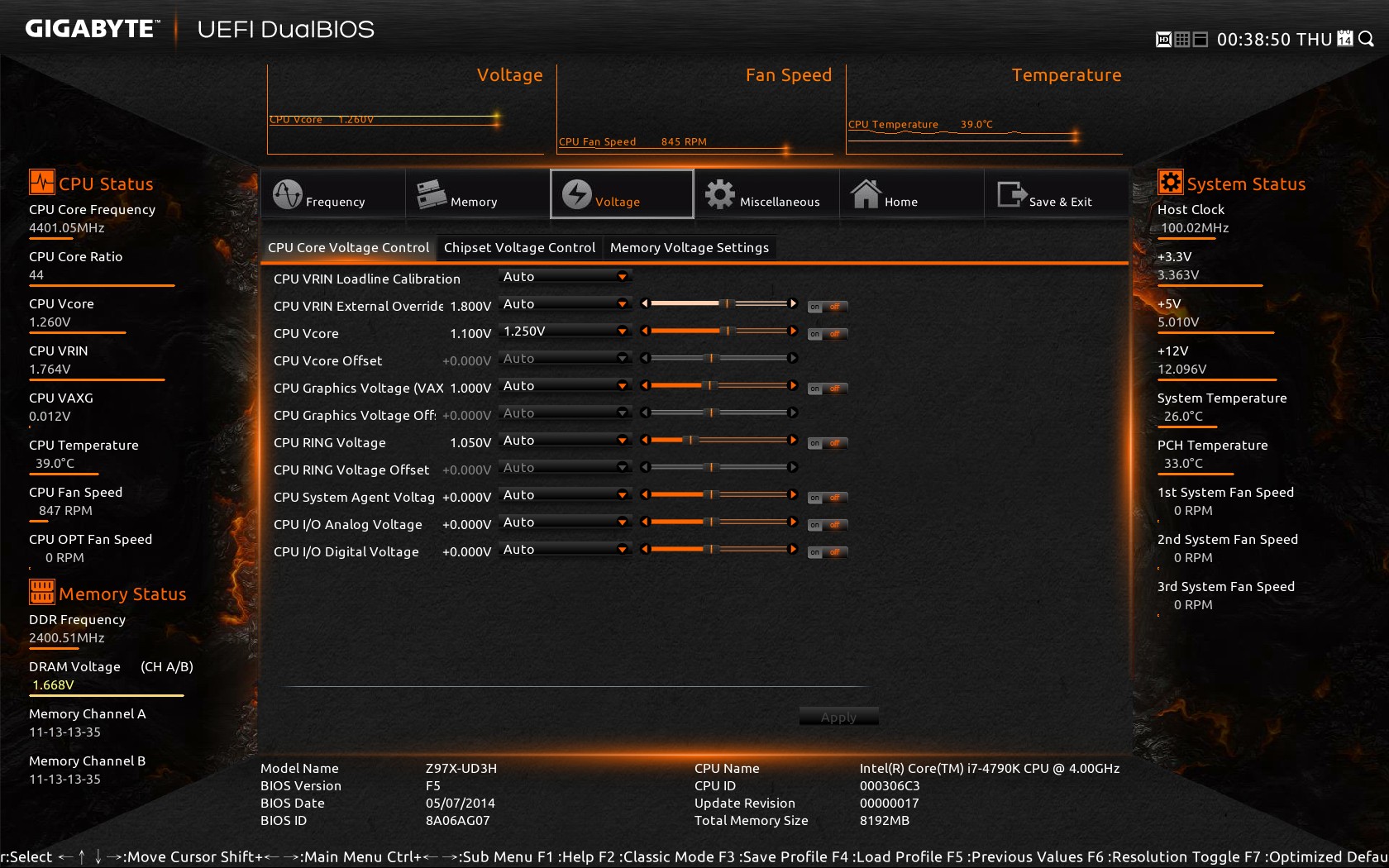Screen dimensions: 1389x868
Task: Switch to CPU Core Voltage Control tab
Action: point(348,247)
